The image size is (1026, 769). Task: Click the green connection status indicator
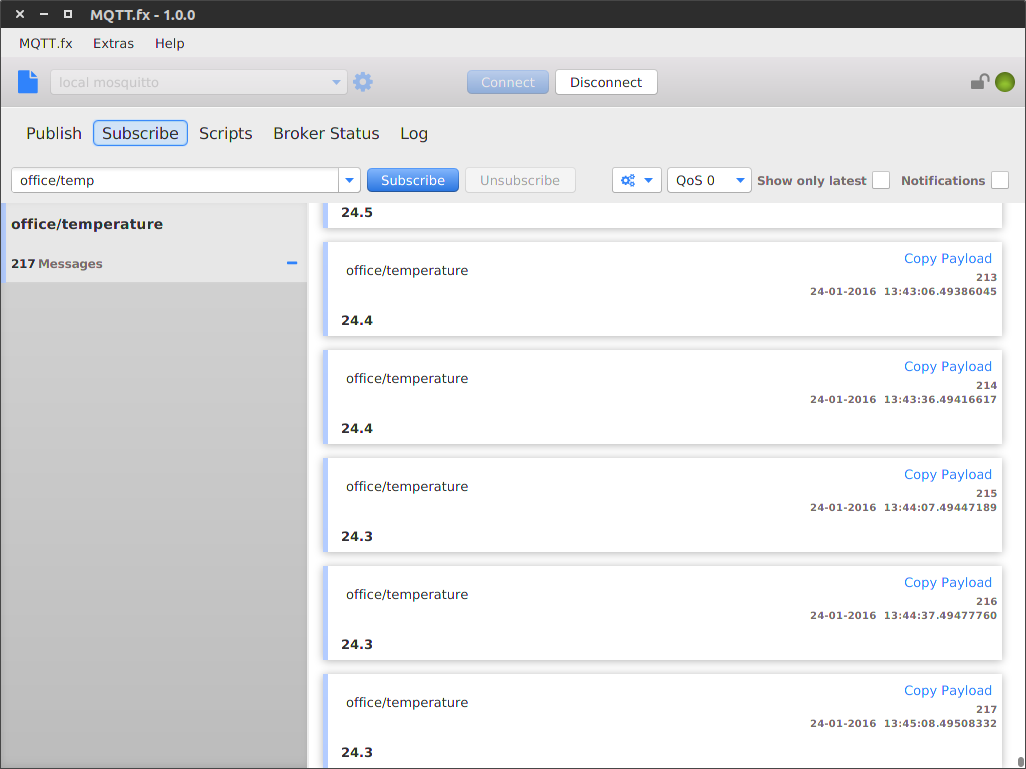tap(1004, 82)
